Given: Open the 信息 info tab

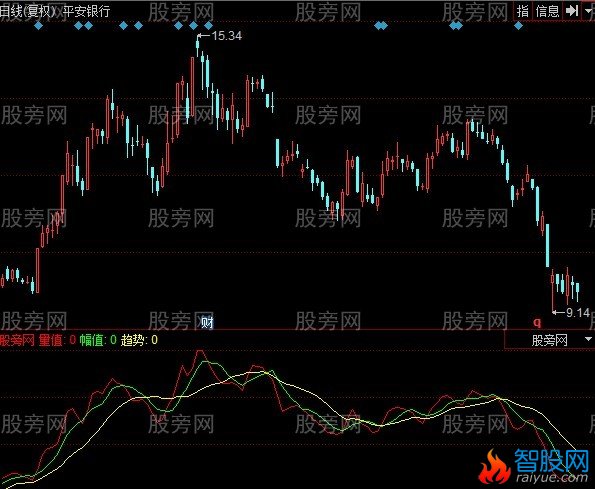Looking at the screenshot, I should [547, 11].
